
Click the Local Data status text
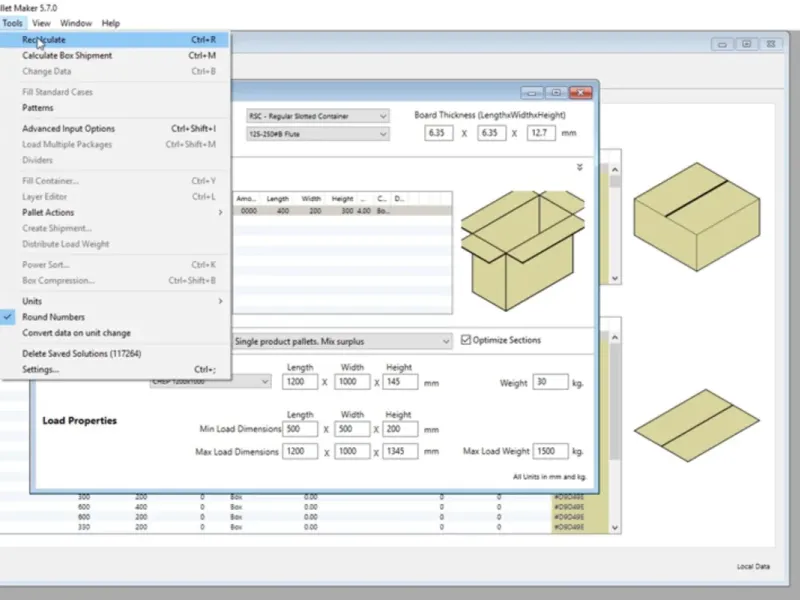click(753, 566)
